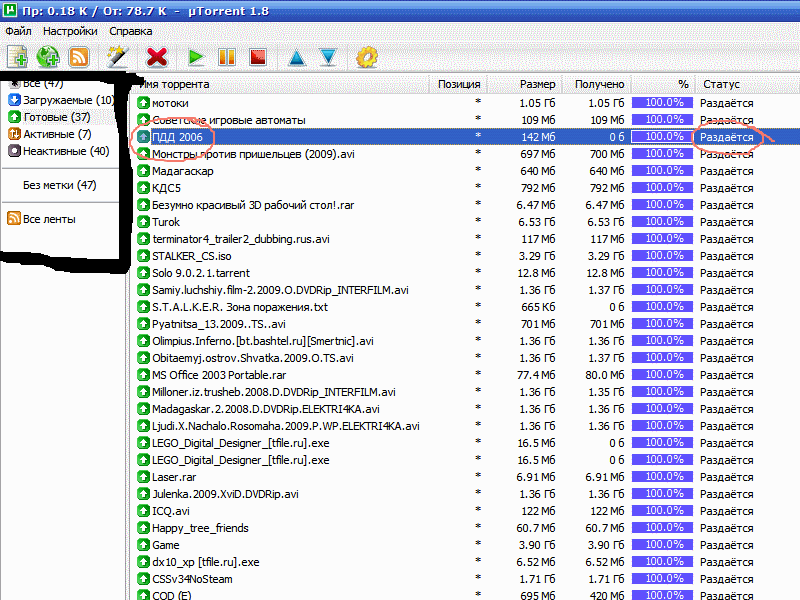The height and width of the screenshot is (600, 800).
Task: Click the seeding icon beside КДС5
Action: coord(143,188)
